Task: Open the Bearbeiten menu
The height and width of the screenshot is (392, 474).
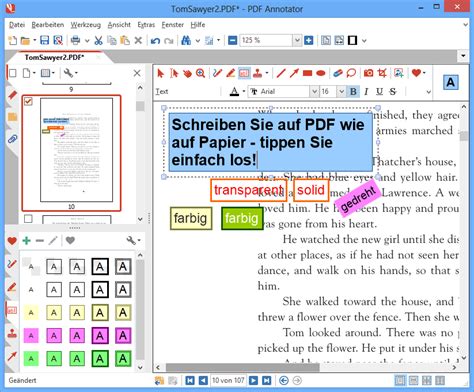Action: pos(48,25)
